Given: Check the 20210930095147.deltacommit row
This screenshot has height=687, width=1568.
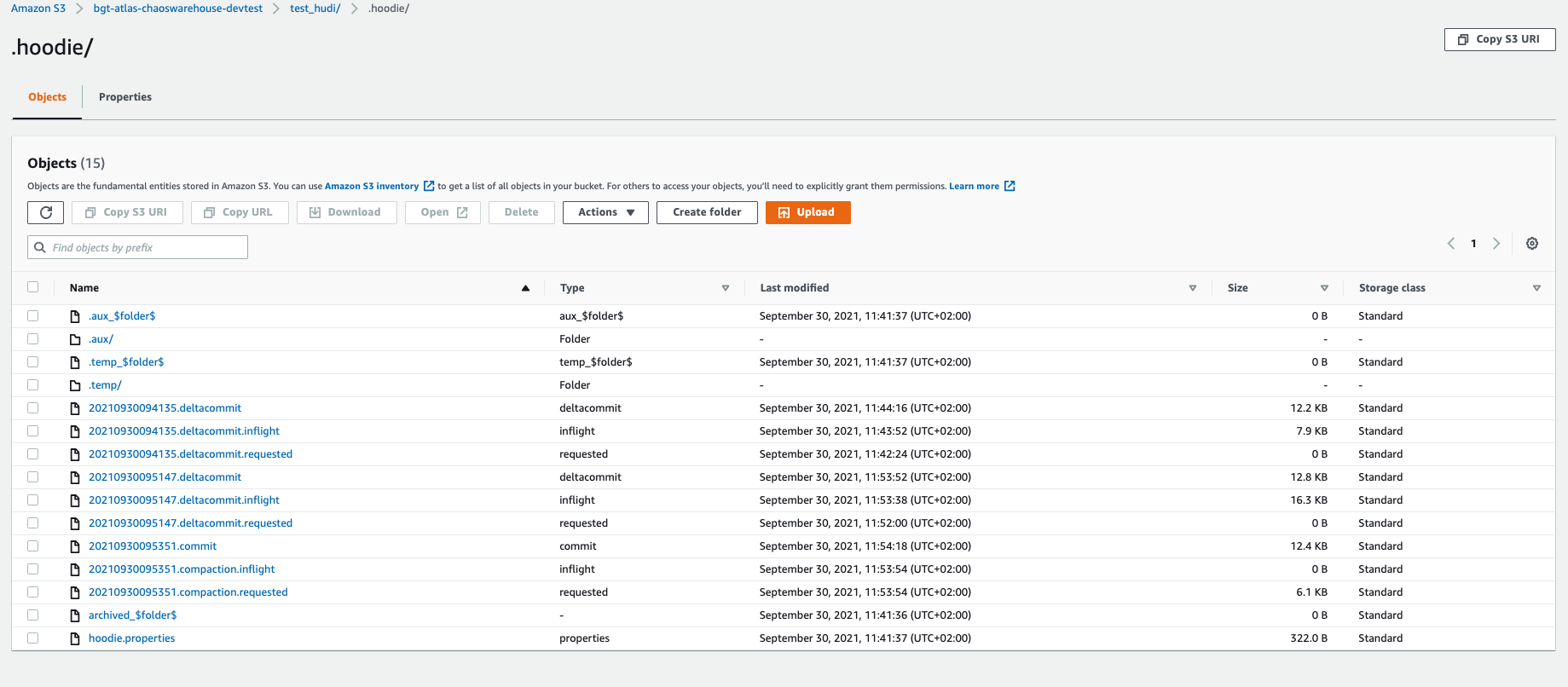Looking at the screenshot, I should (x=33, y=476).
